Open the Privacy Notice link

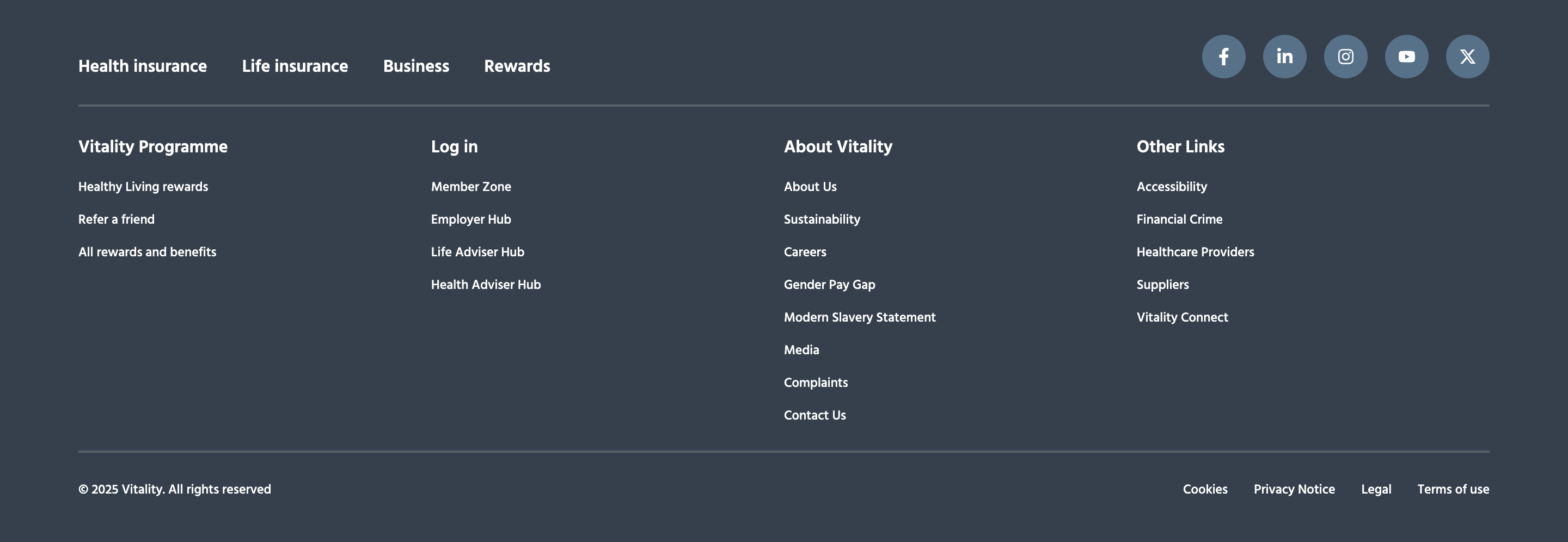click(x=1294, y=489)
